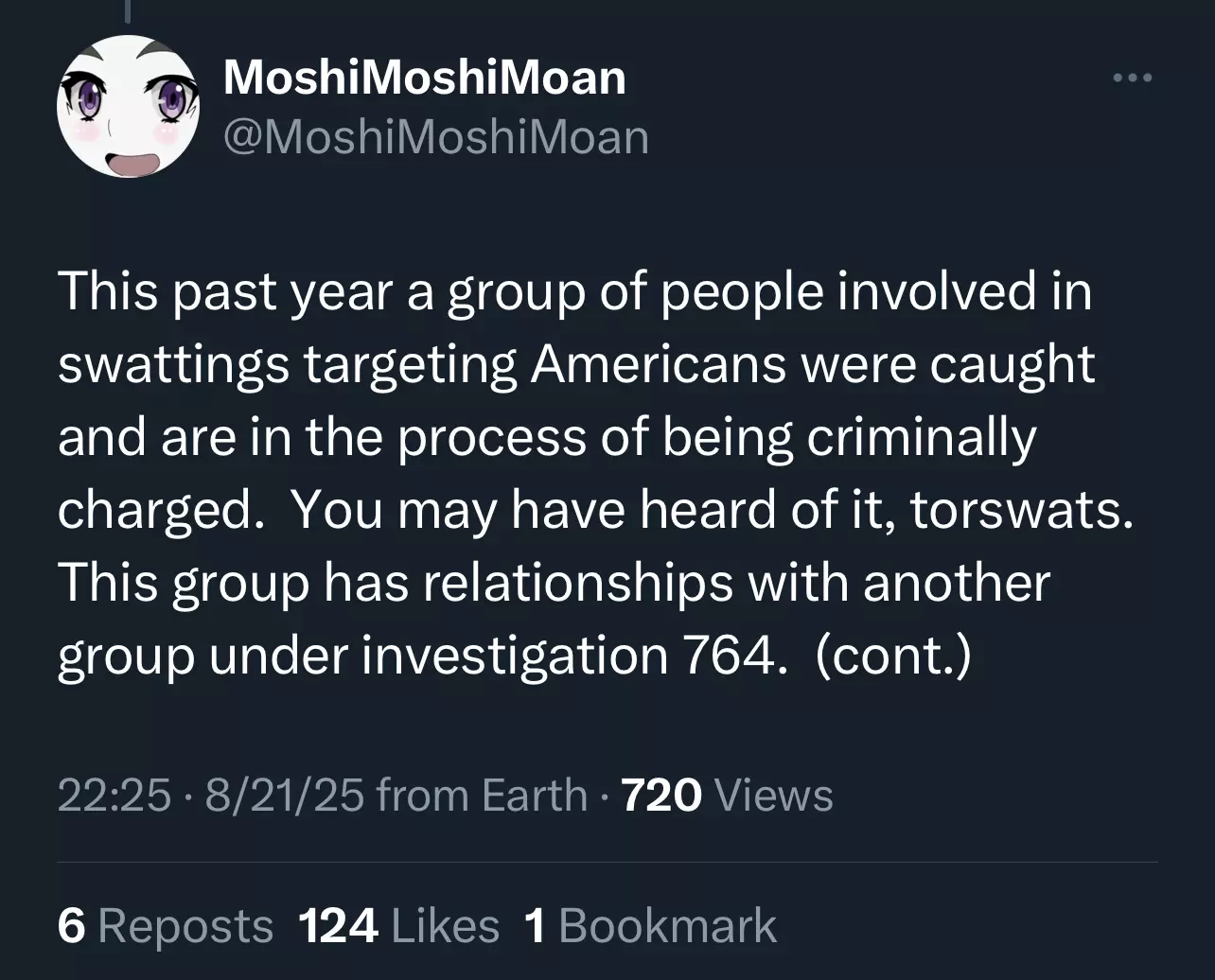Click the "from Earth" location label
The width and height of the screenshot is (1215, 980).
point(482,795)
